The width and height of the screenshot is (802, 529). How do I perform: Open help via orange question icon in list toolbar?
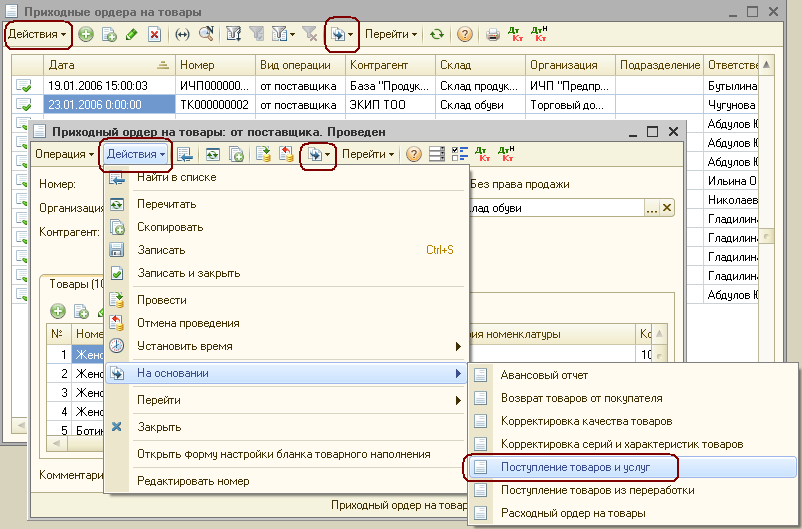click(x=464, y=35)
